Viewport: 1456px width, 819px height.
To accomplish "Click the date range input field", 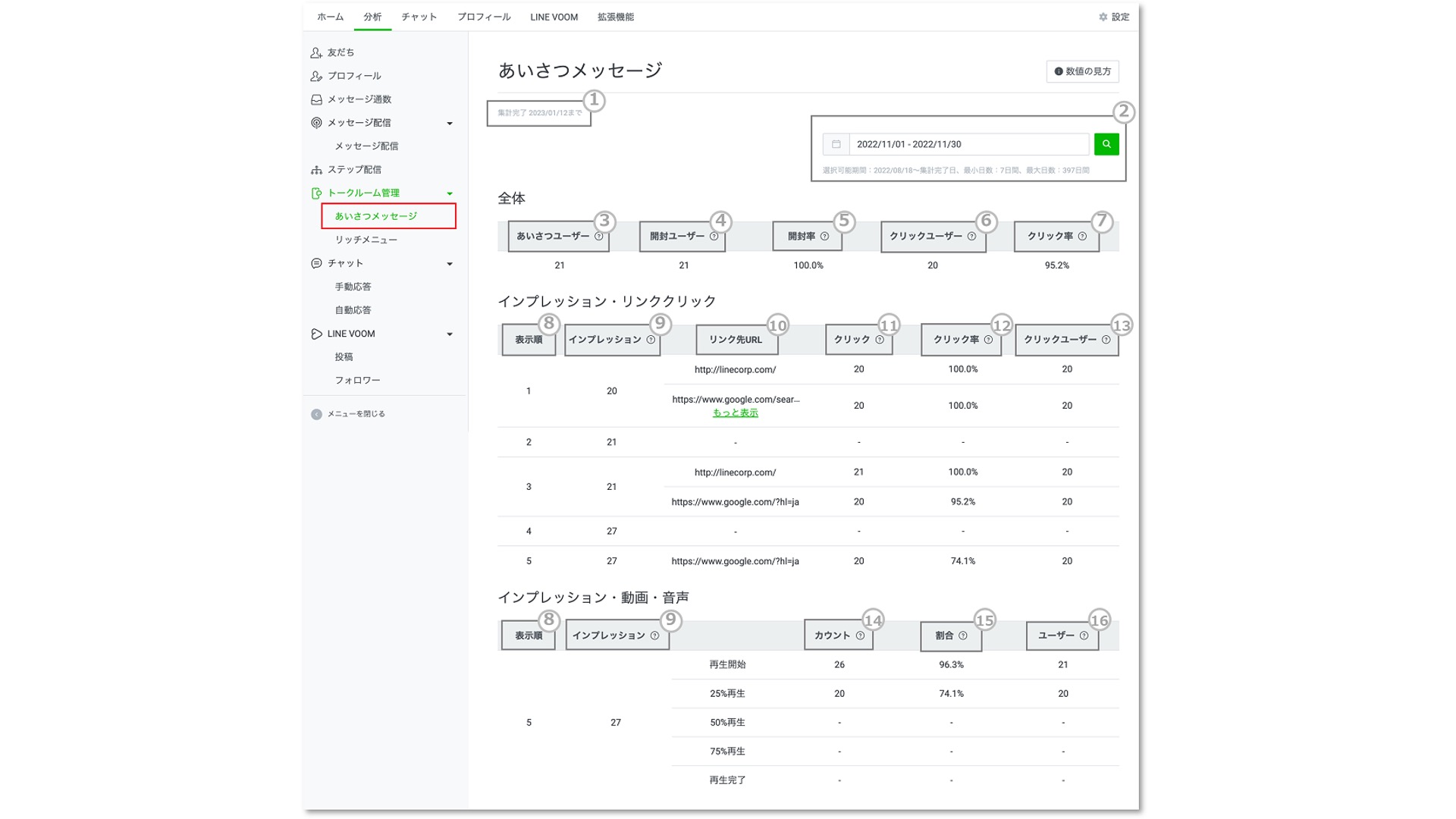I will click(968, 144).
